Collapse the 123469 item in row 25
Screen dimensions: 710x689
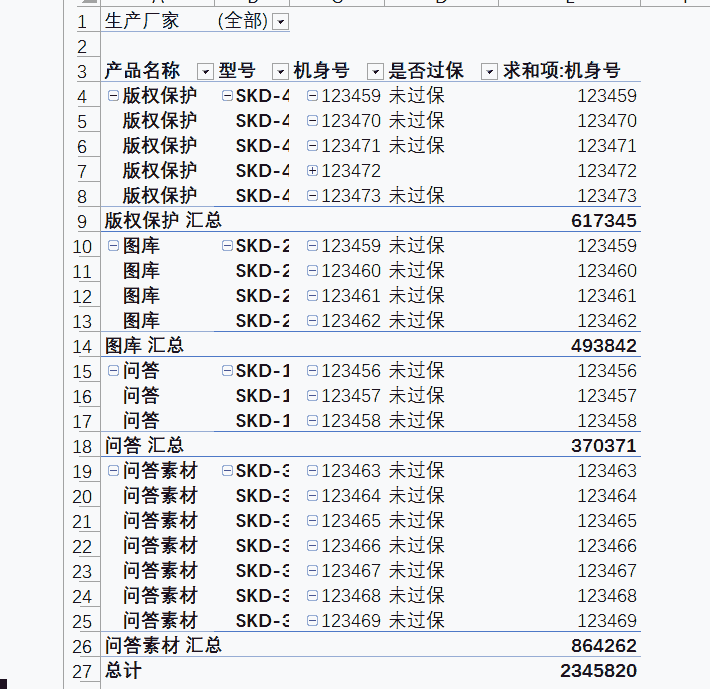click(312, 621)
